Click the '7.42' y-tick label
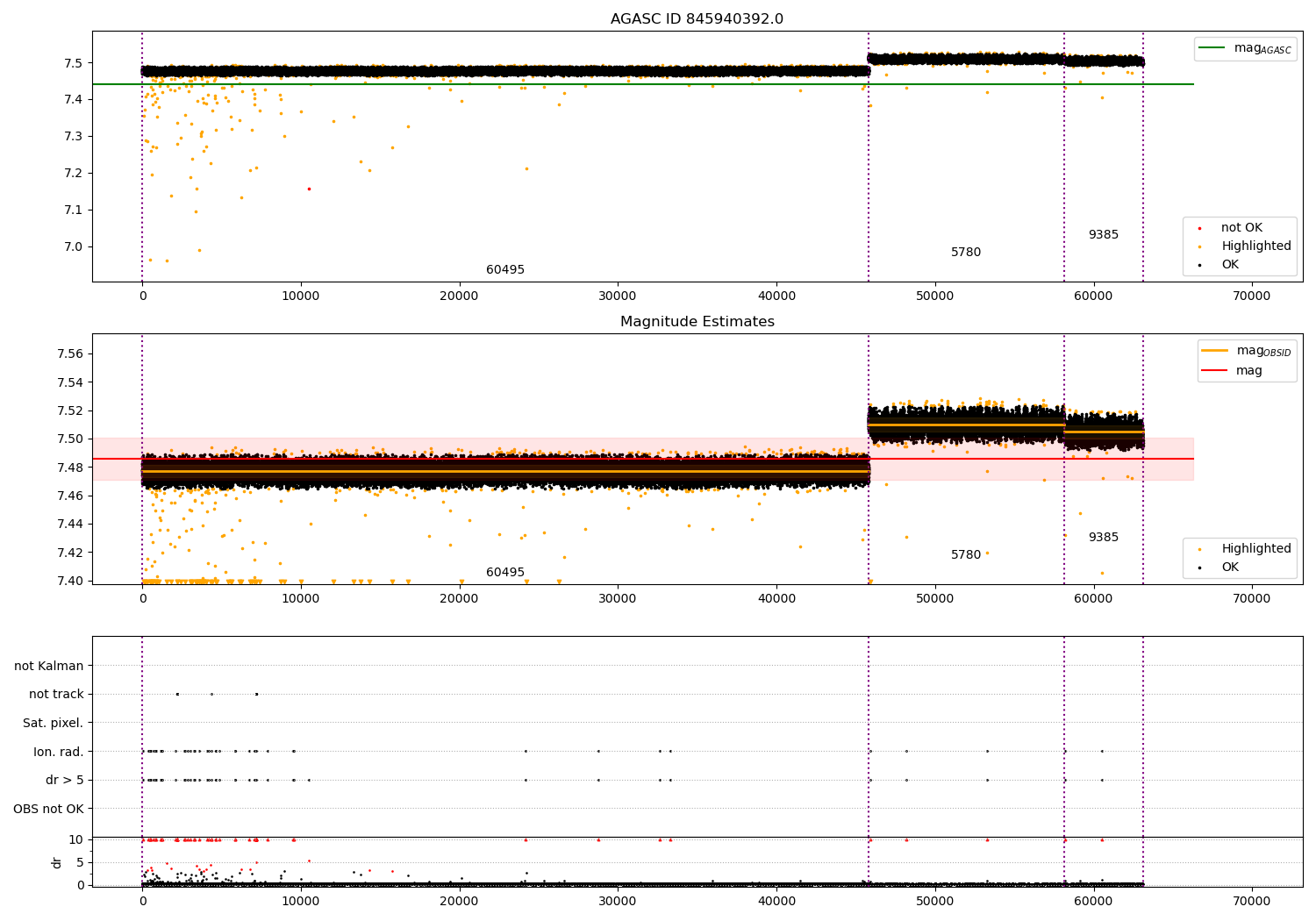Image resolution: width=1316 pixels, height=921 pixels. tap(69, 553)
